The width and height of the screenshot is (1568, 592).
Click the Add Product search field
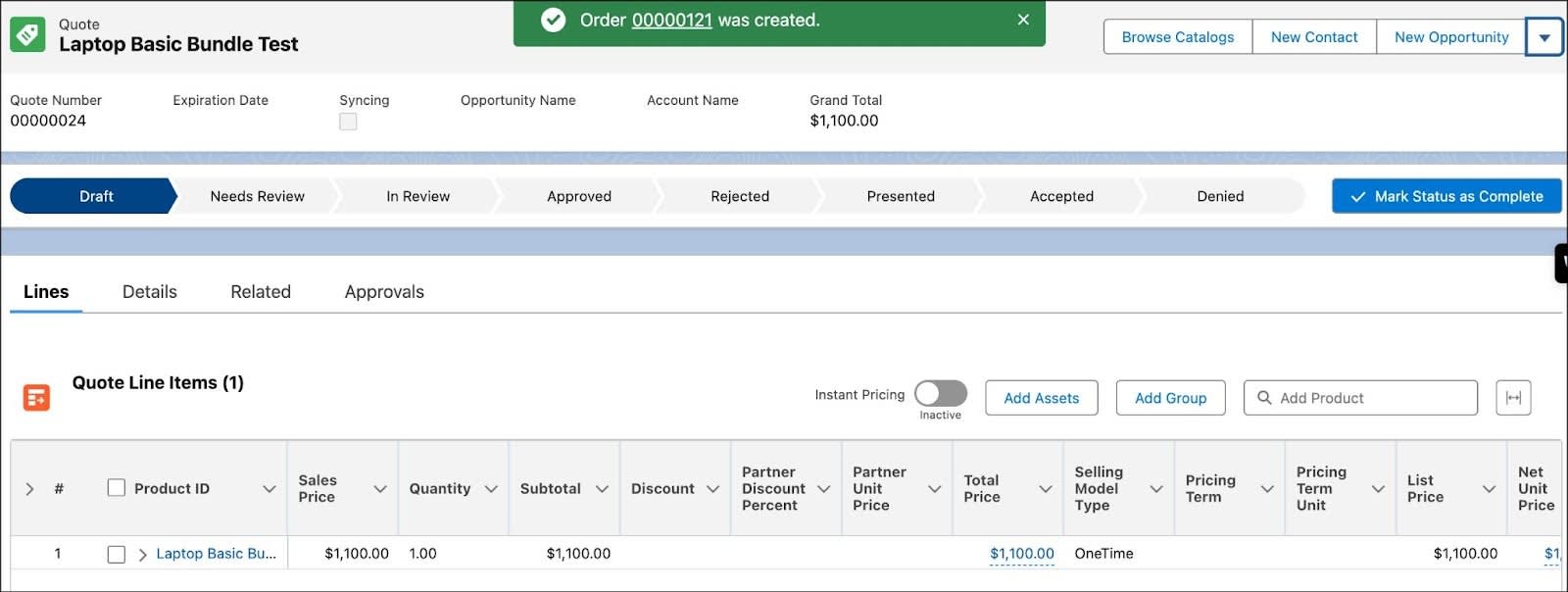(x=1372, y=398)
